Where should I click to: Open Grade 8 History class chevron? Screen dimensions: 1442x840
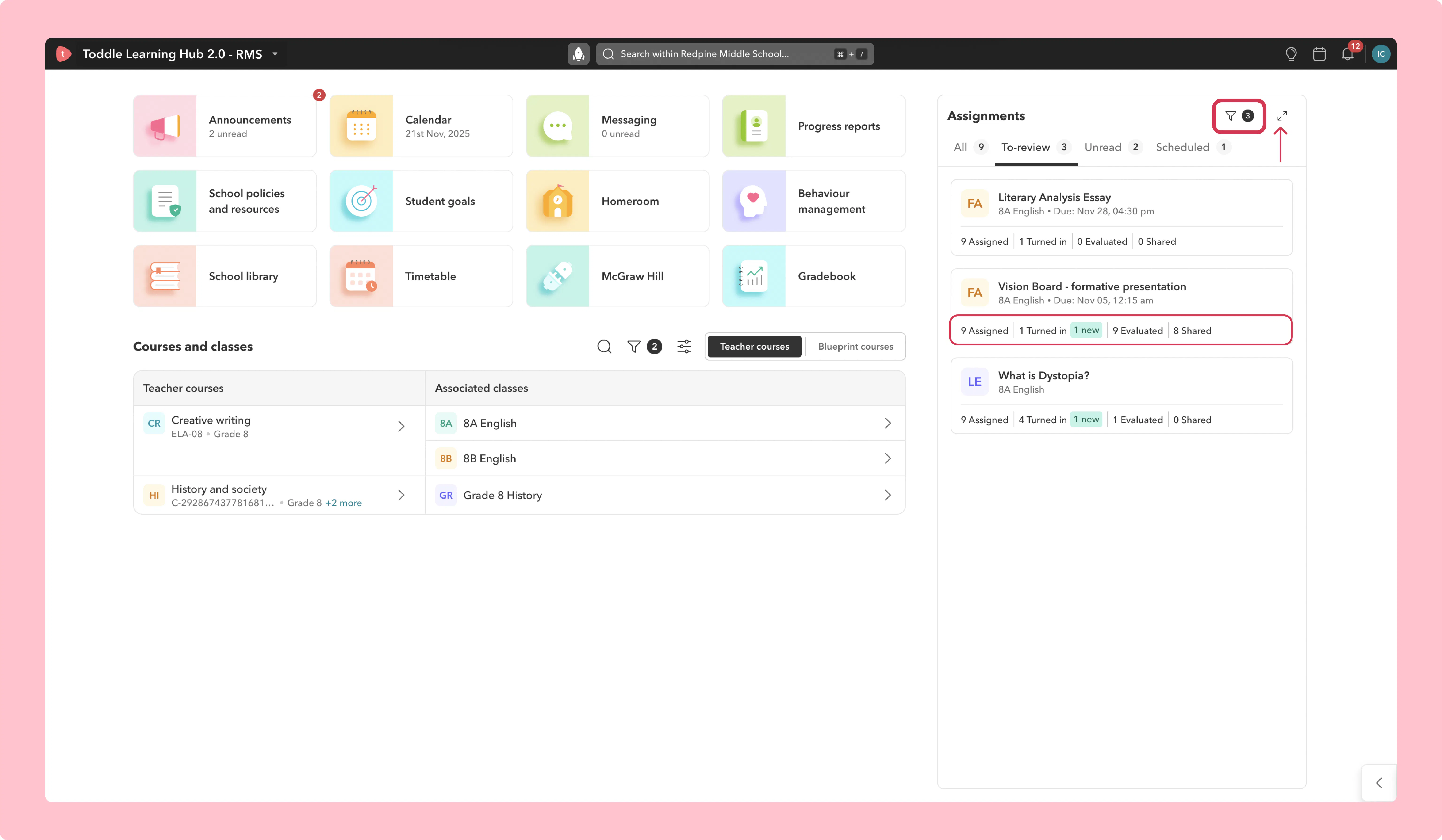(x=887, y=495)
